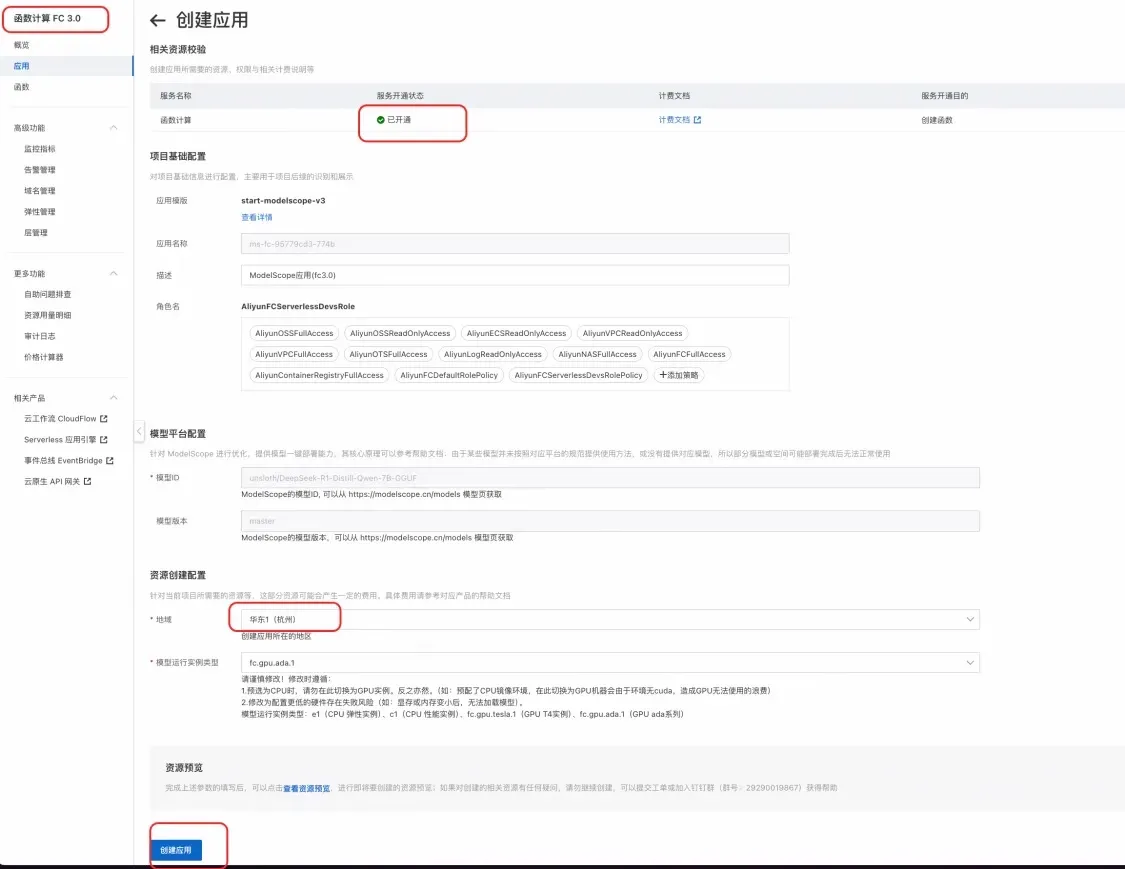Open Serverless 应用引擎 link
1125x869 pixels.
[x=60, y=439]
